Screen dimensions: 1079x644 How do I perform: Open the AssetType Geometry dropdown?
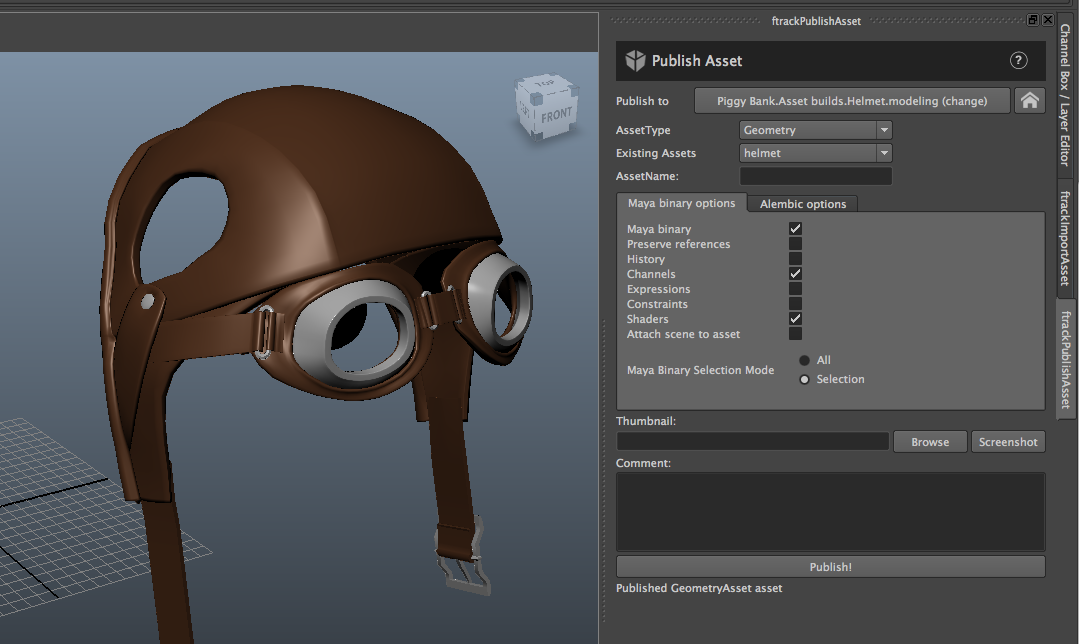815,129
